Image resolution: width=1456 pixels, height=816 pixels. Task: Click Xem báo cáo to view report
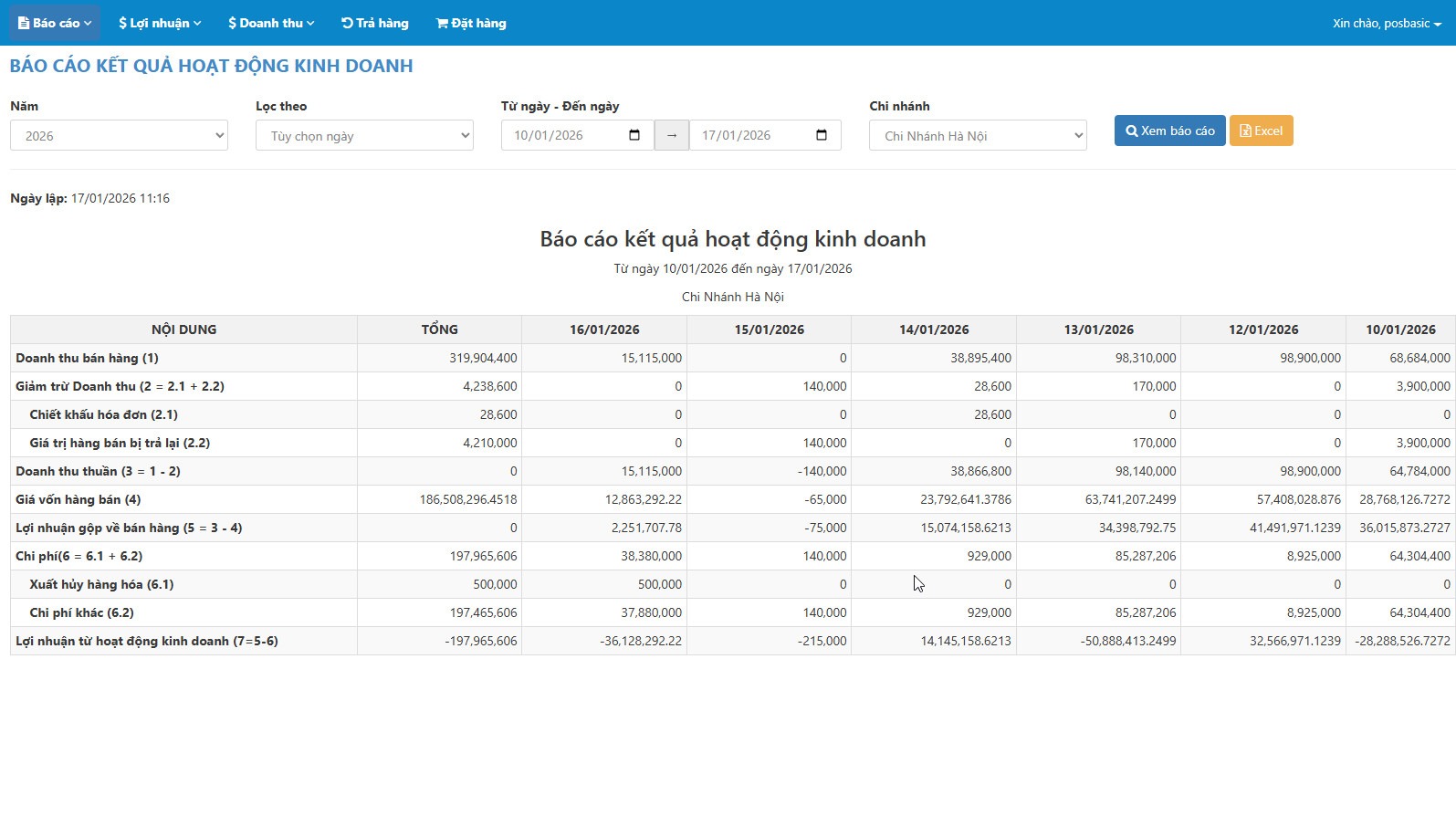tap(1169, 131)
